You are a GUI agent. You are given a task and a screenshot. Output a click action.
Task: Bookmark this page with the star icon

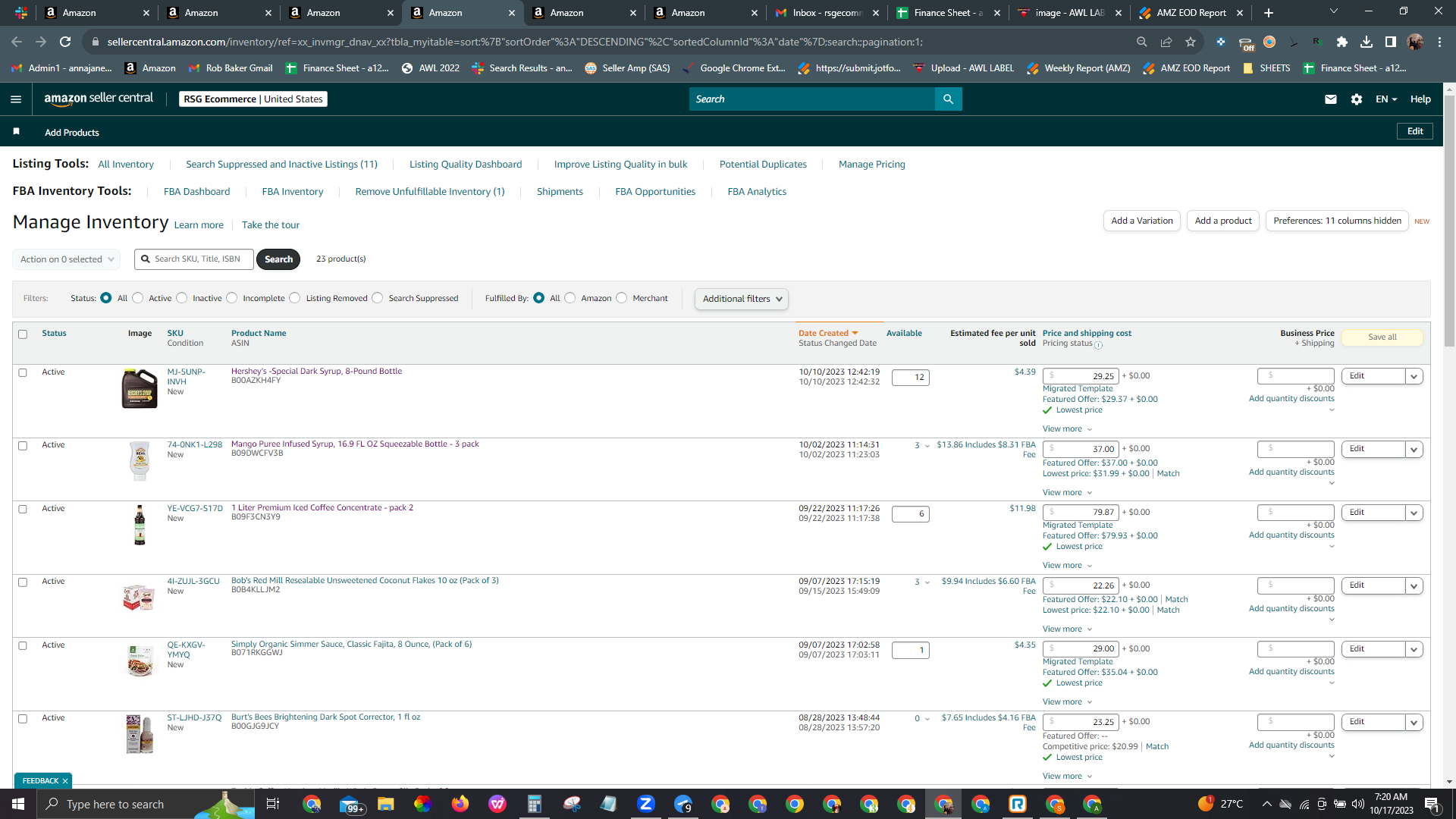pyautogui.click(x=1191, y=42)
